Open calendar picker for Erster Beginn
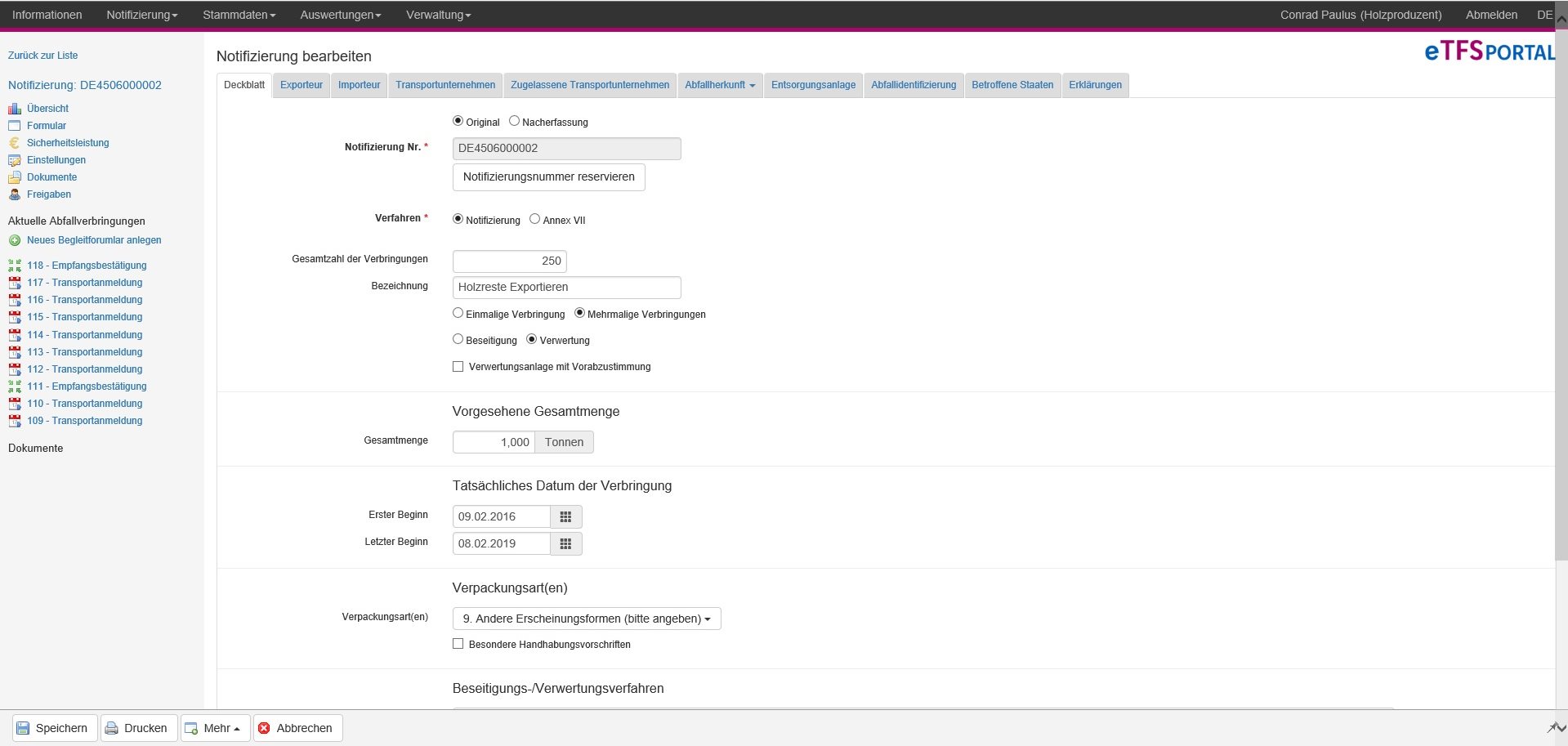 [565, 516]
